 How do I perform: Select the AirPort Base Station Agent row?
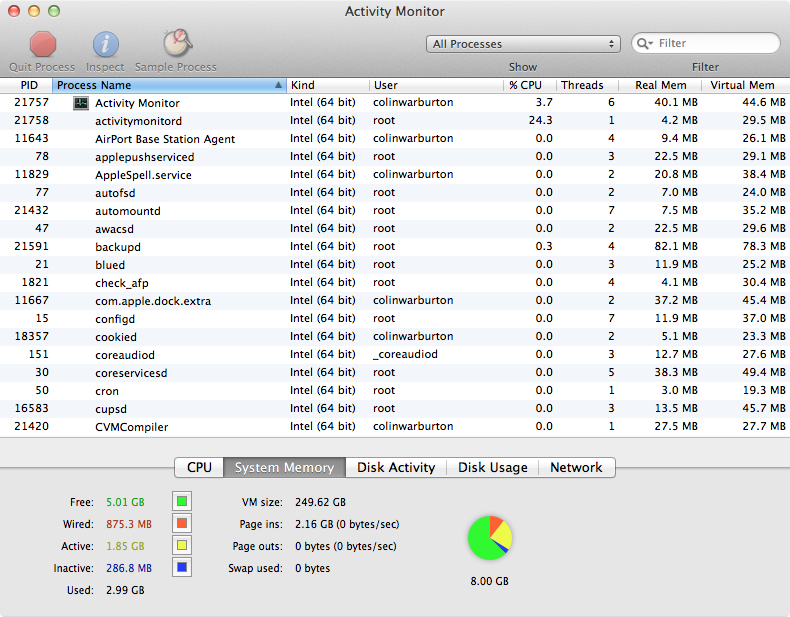[x=395, y=139]
